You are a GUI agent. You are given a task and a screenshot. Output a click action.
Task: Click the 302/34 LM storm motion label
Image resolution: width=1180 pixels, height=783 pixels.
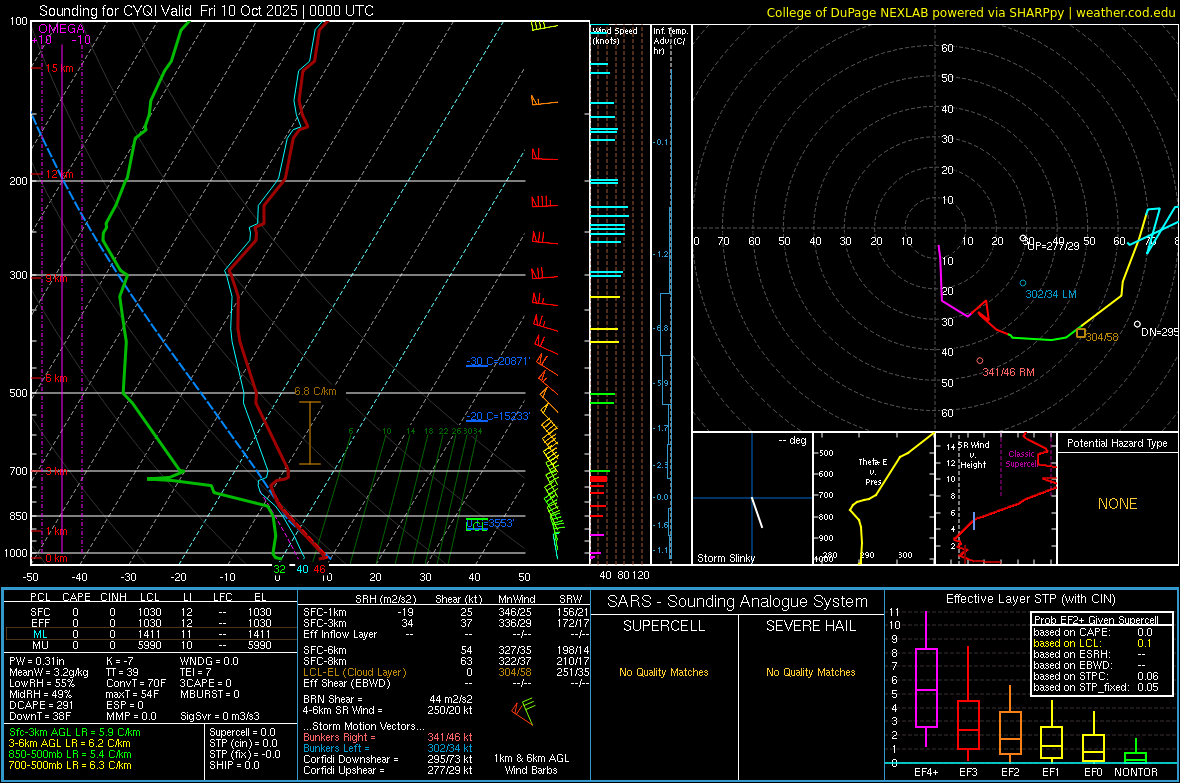[x=1051, y=294]
